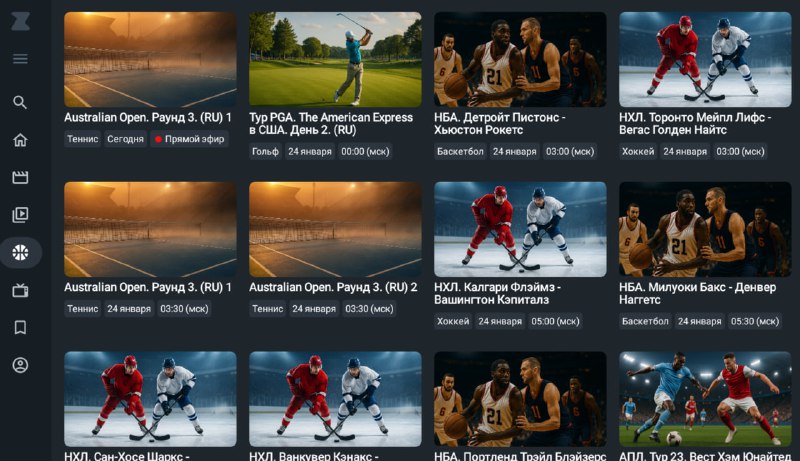Click '03:00 (мск)' under Торонто Мейпл Лифс
The image size is (800, 461).
(740, 151)
